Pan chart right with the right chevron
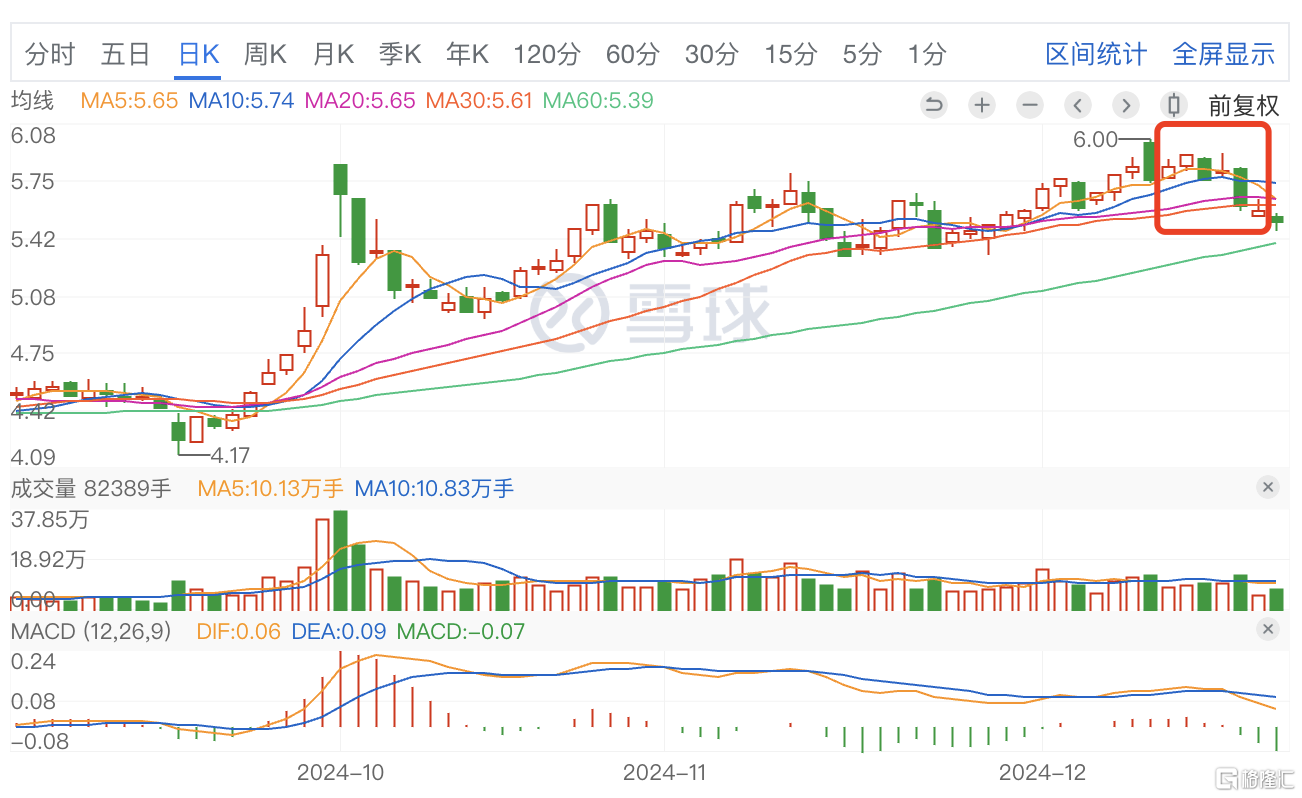The image size is (1302, 798). (1126, 105)
